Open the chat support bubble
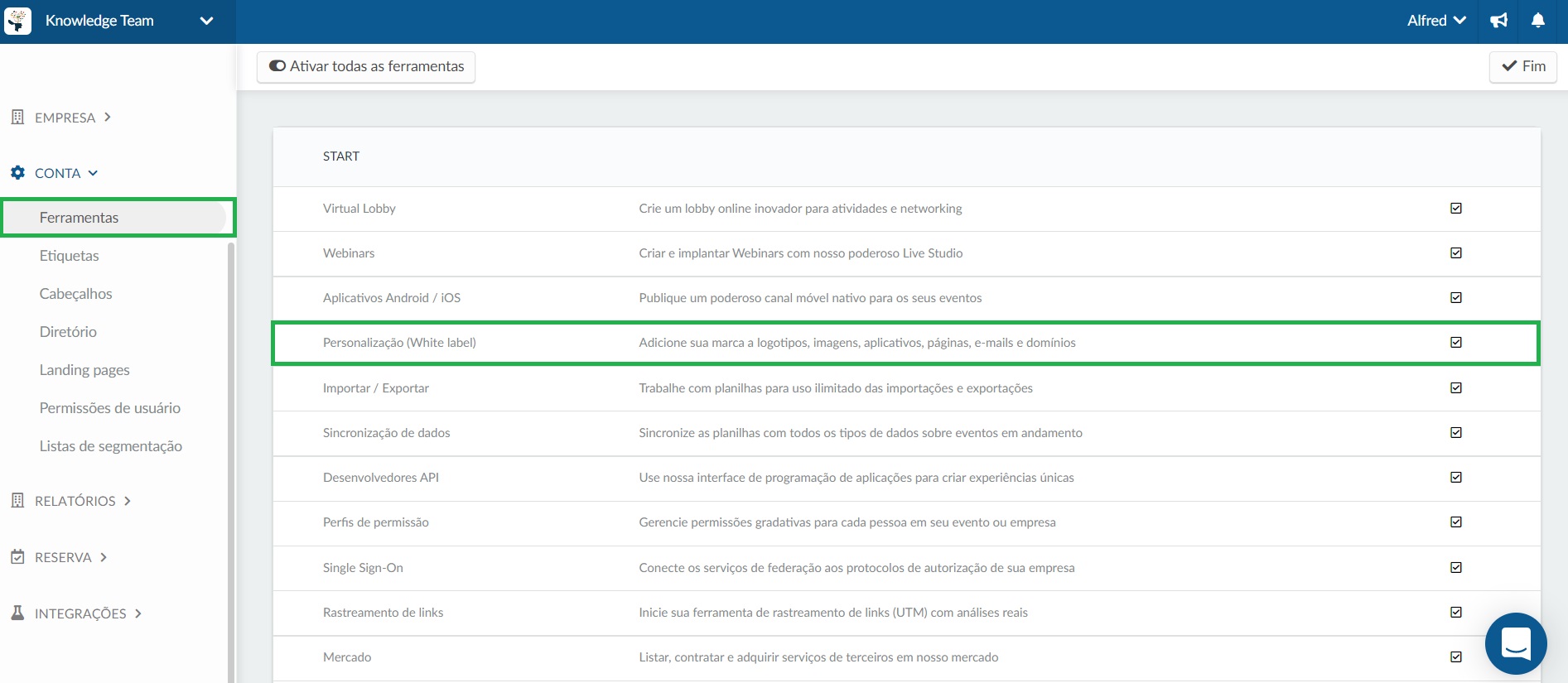 point(1516,643)
